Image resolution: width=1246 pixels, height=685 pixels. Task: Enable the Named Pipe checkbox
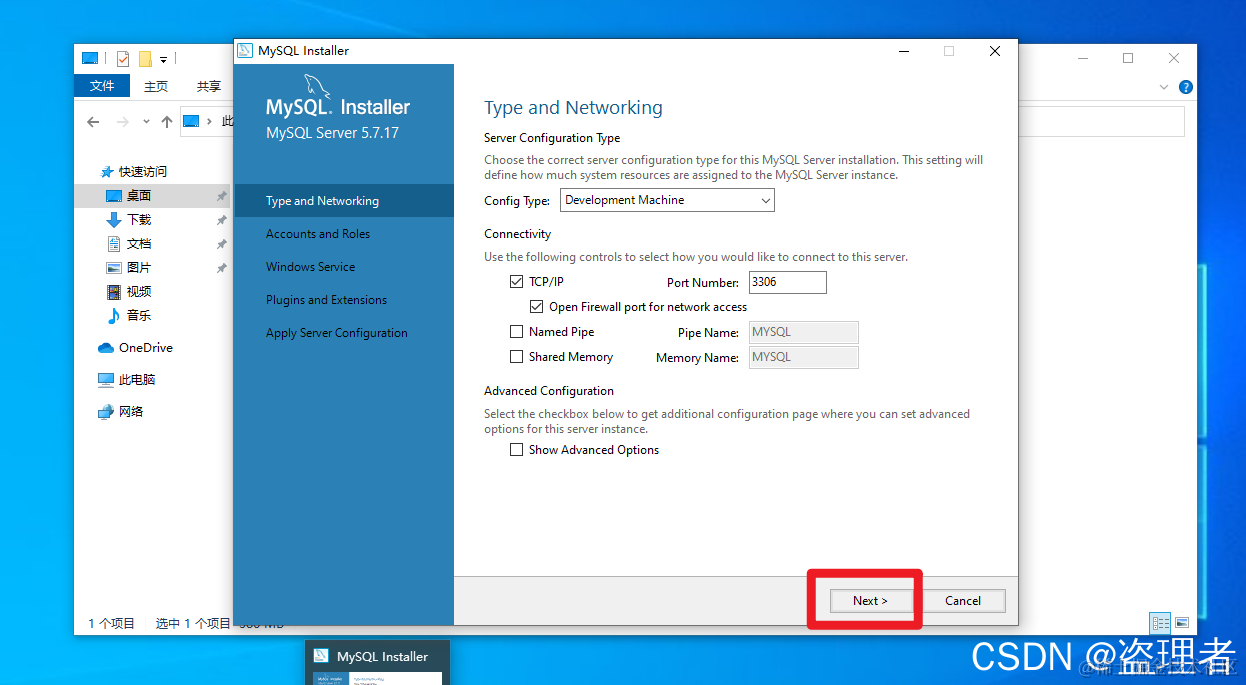click(x=516, y=332)
